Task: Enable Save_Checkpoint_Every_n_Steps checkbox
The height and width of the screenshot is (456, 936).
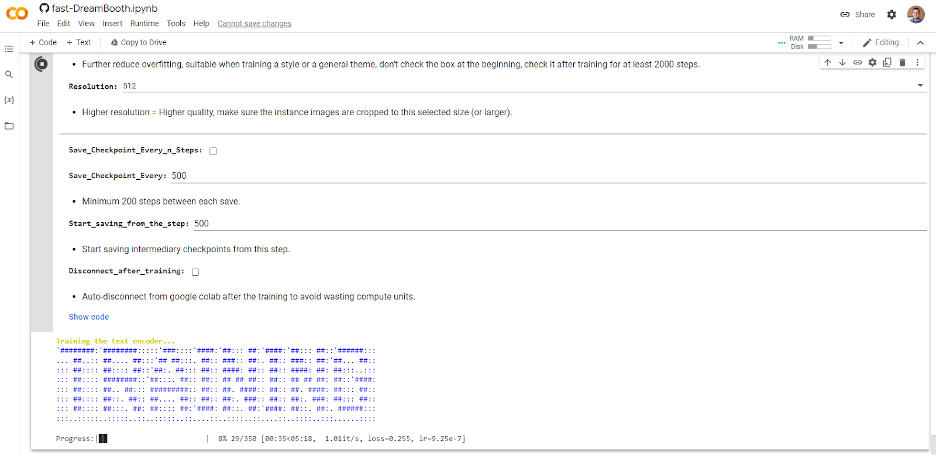Action: click(213, 151)
